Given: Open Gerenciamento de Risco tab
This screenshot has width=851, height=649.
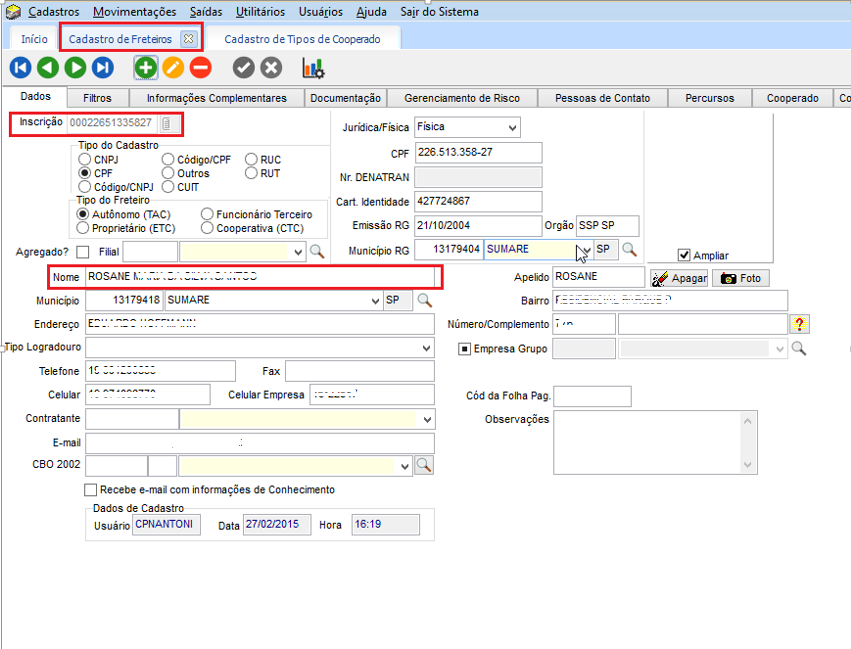Looking at the screenshot, I should coord(462,98).
